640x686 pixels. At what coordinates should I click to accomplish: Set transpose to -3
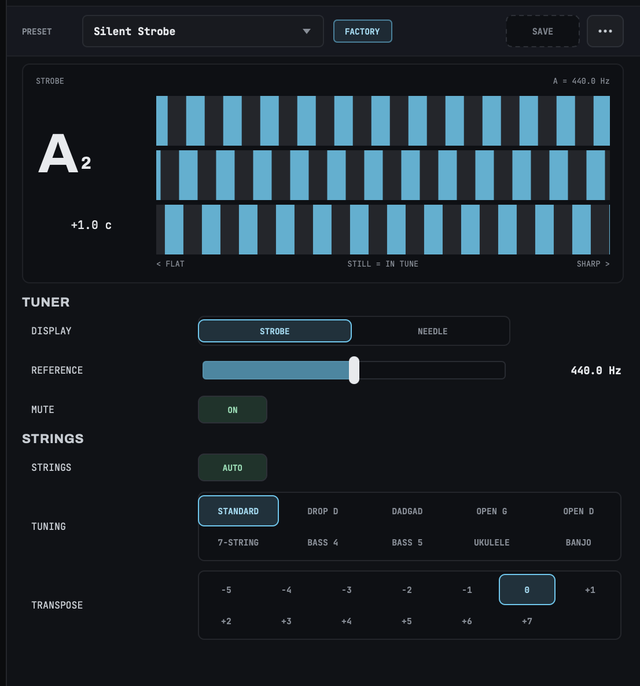coord(346,590)
